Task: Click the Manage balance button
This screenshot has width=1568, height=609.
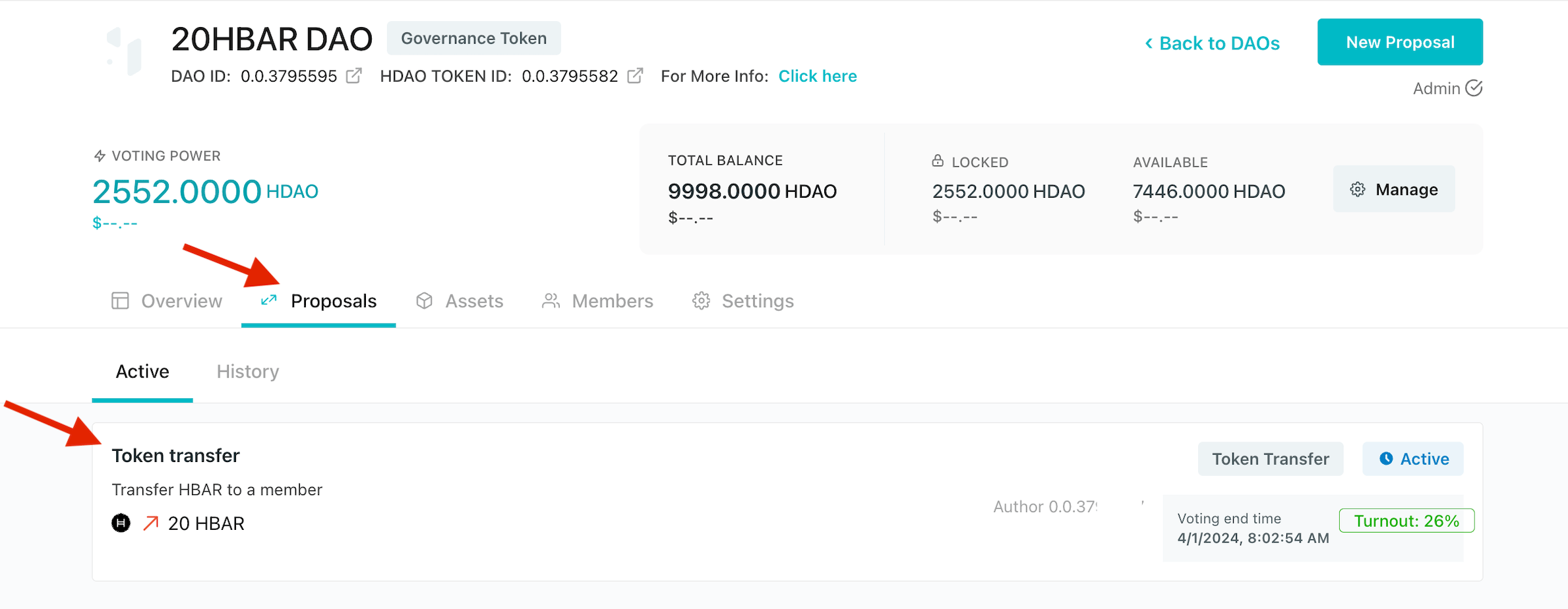Action: pos(1394,190)
